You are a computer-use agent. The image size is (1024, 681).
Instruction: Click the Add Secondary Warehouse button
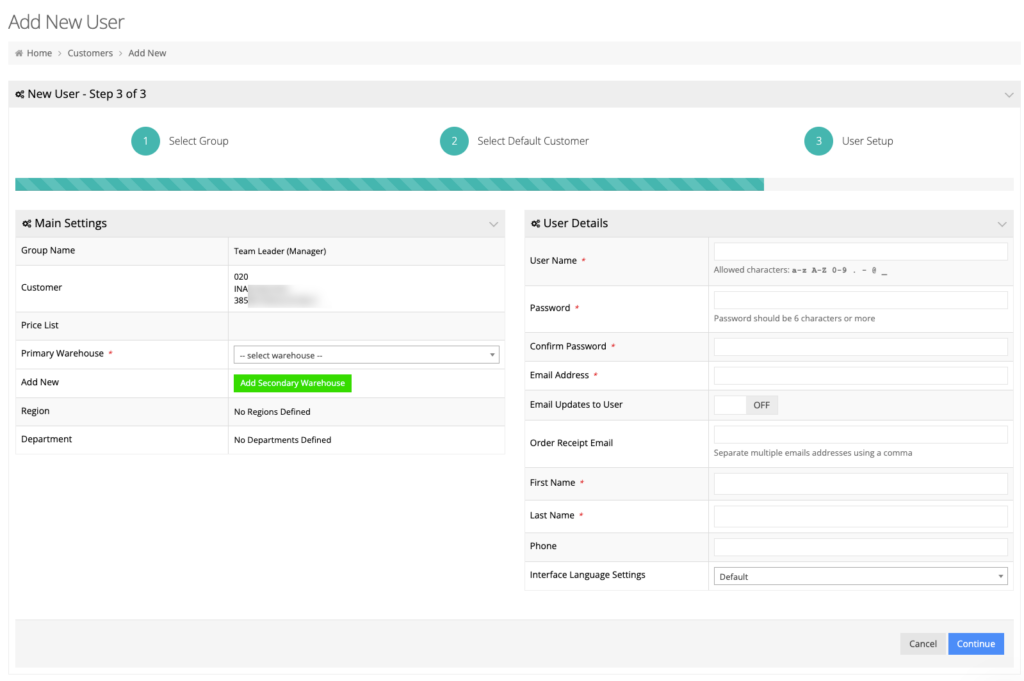point(292,383)
